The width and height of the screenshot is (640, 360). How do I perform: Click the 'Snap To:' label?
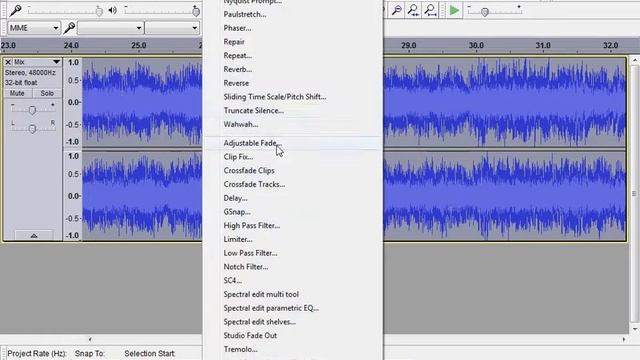click(89, 353)
